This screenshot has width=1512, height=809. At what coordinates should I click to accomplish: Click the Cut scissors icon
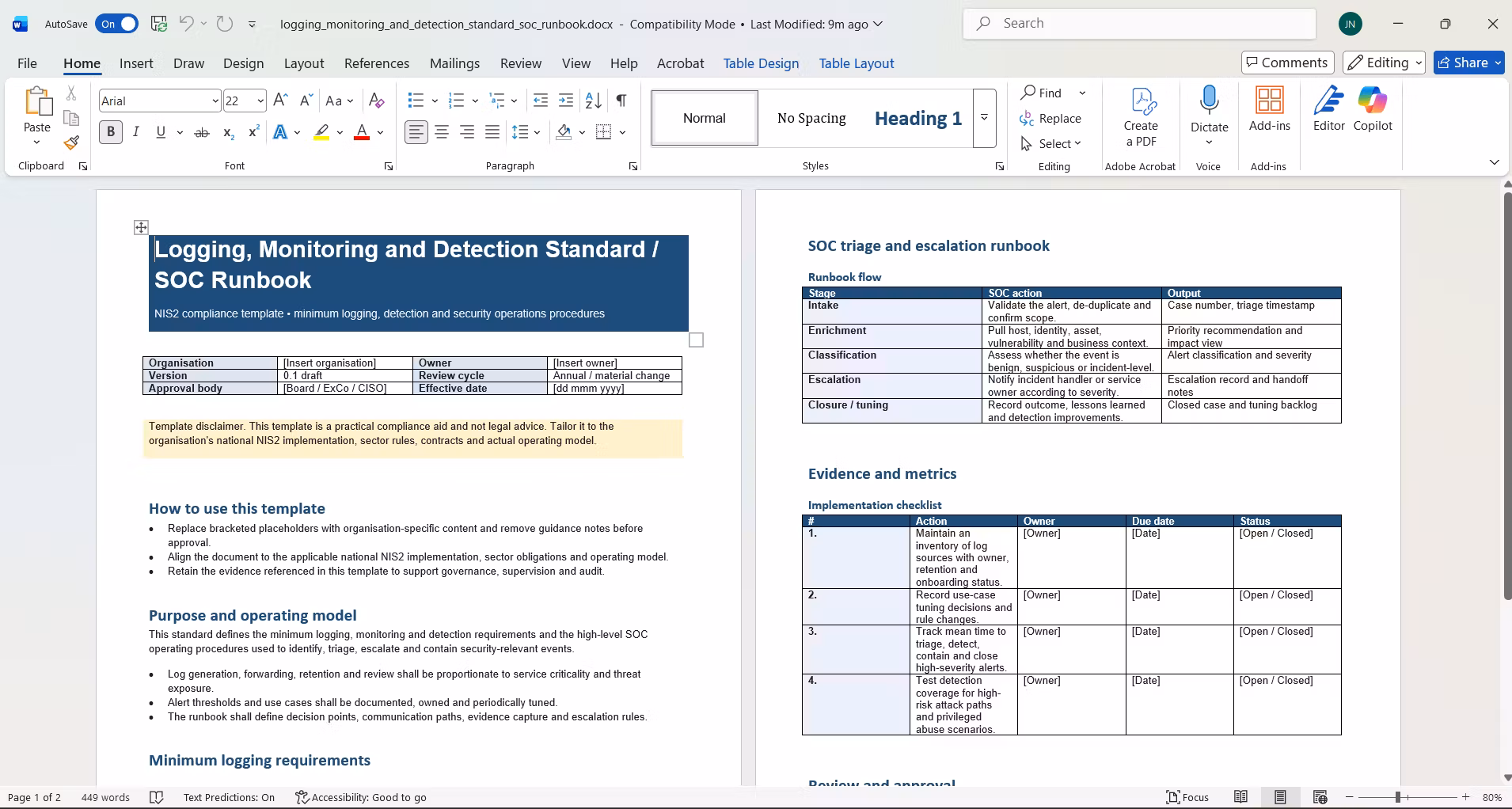point(71,93)
